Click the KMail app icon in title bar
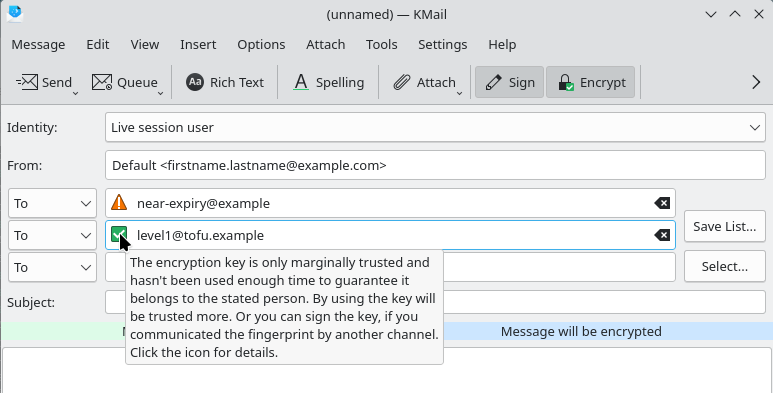 coord(15,14)
